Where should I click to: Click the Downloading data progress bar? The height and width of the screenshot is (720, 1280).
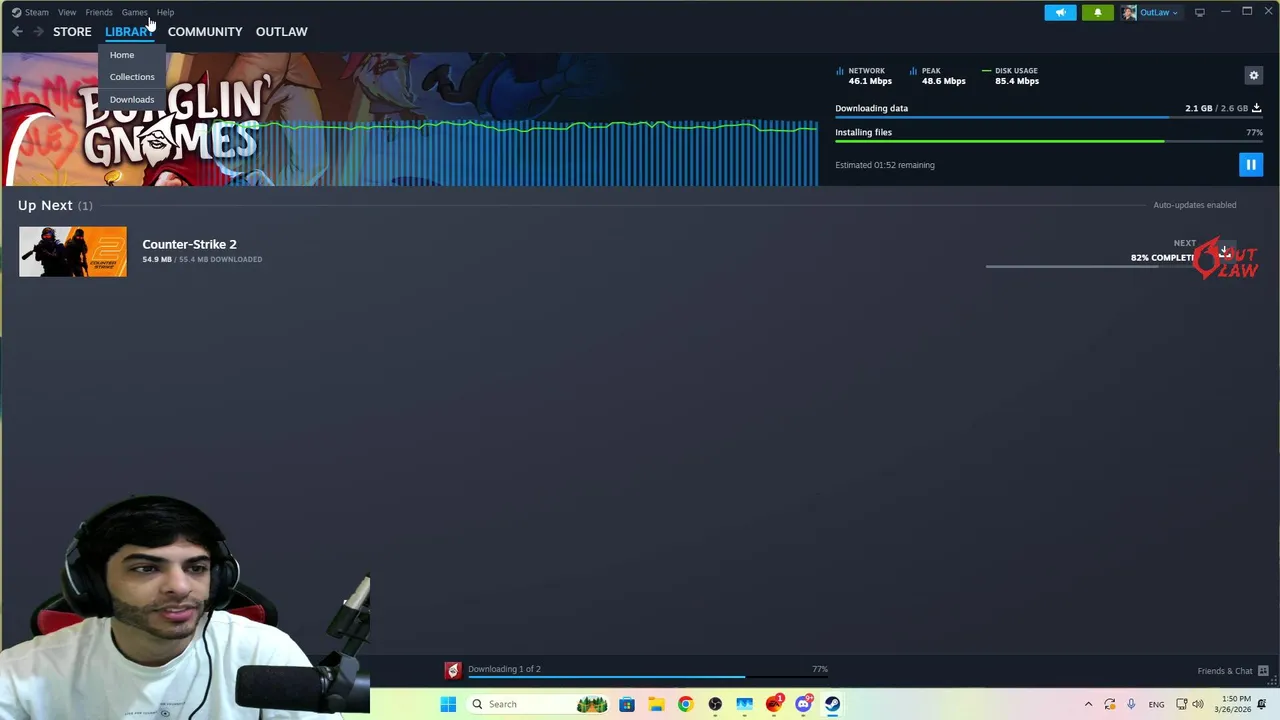1049,118
